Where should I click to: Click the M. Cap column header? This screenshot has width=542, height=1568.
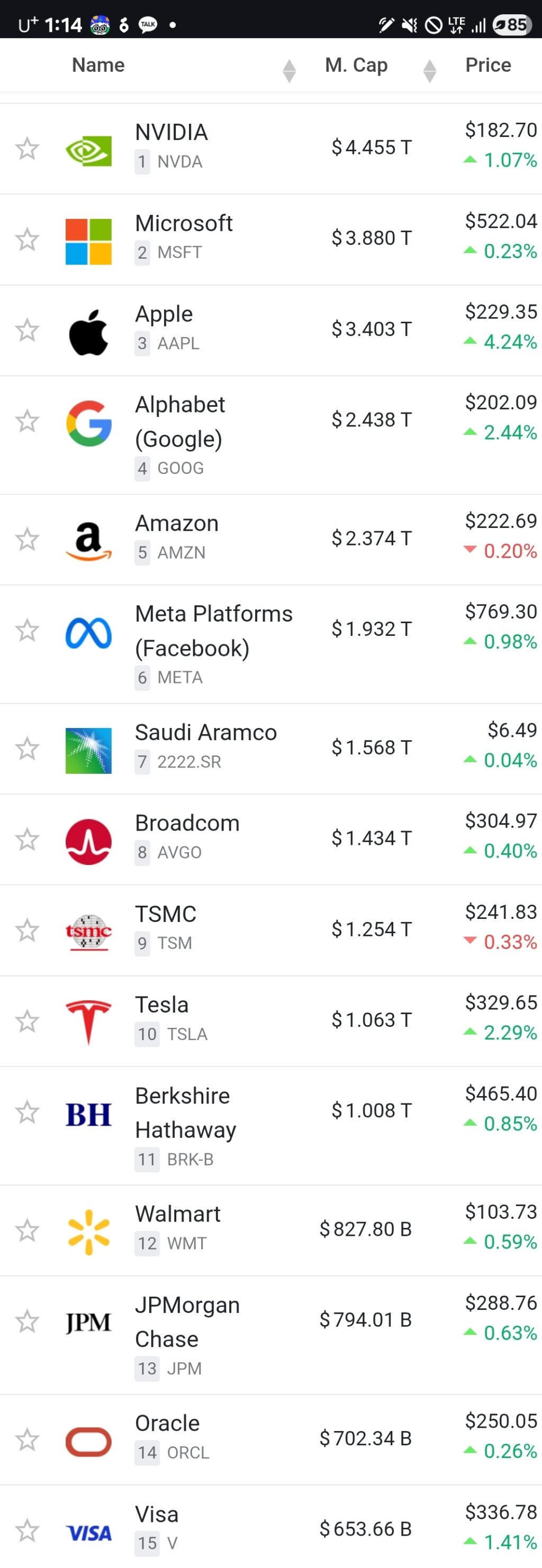[x=356, y=65]
